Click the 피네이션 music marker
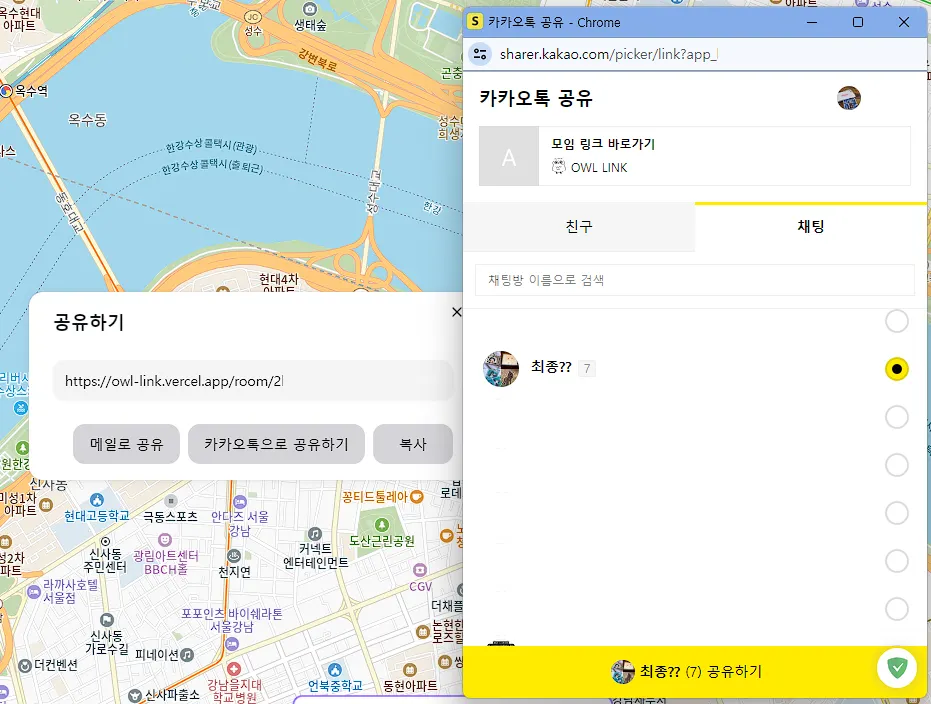This screenshot has height=704, width=931. (187, 655)
